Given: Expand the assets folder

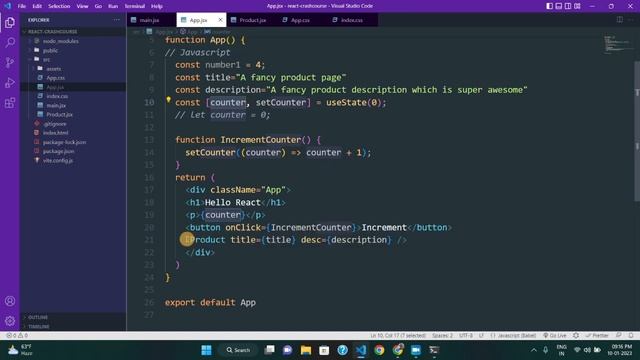Looking at the screenshot, I should [53, 69].
